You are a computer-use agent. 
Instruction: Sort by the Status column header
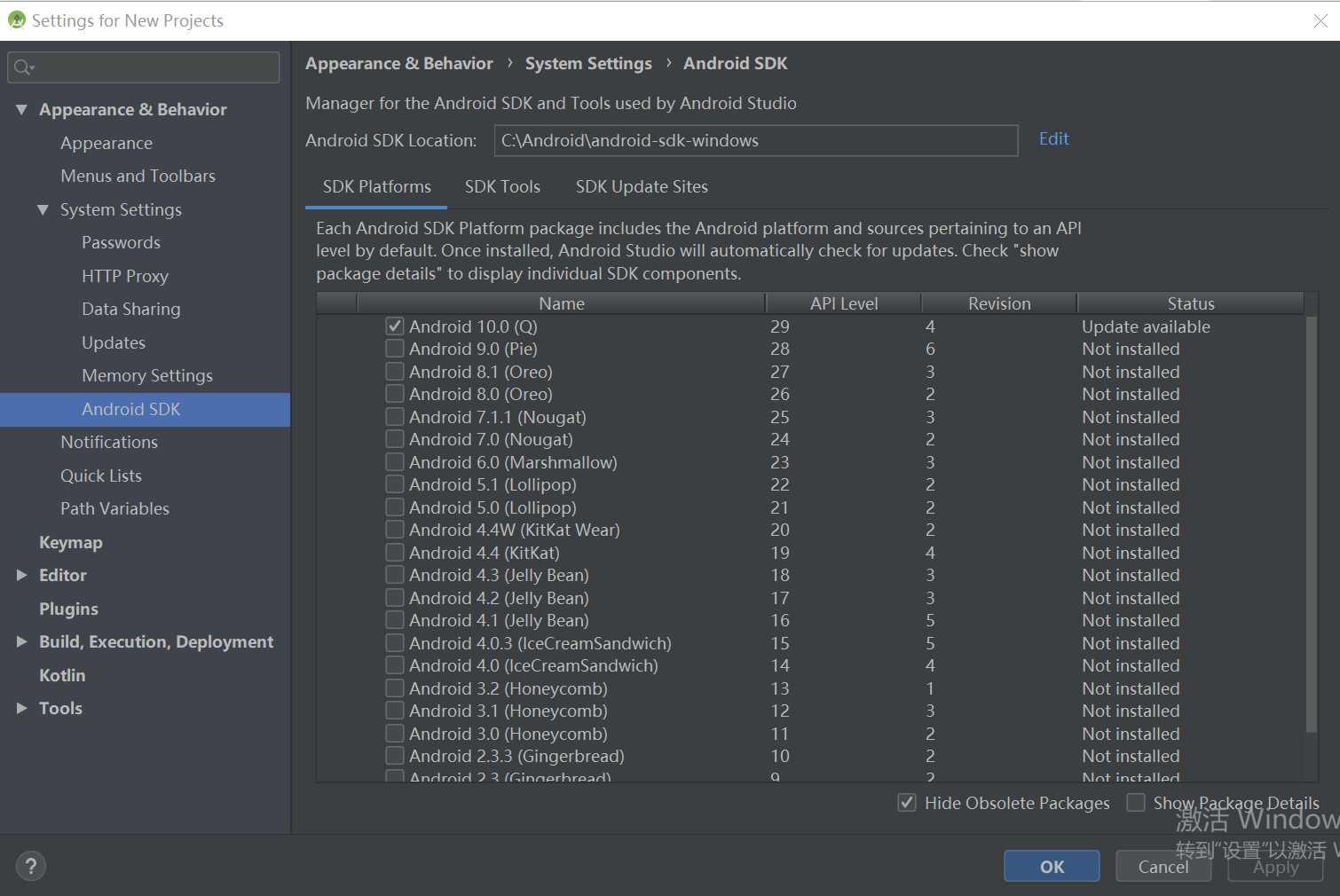(1191, 303)
